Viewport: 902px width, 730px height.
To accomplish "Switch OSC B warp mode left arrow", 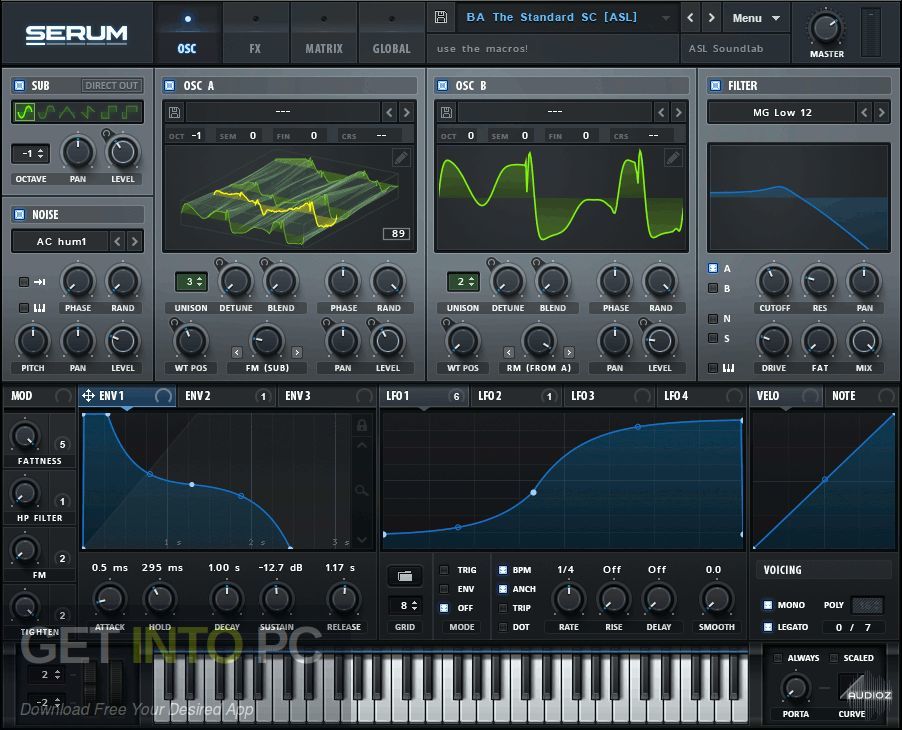I will click(509, 352).
